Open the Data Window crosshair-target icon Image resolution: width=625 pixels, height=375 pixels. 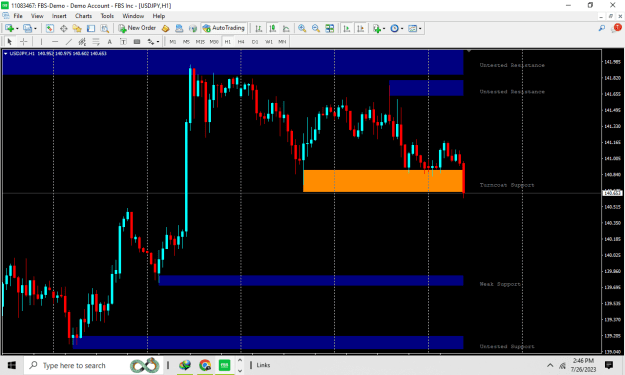[x=63, y=28]
